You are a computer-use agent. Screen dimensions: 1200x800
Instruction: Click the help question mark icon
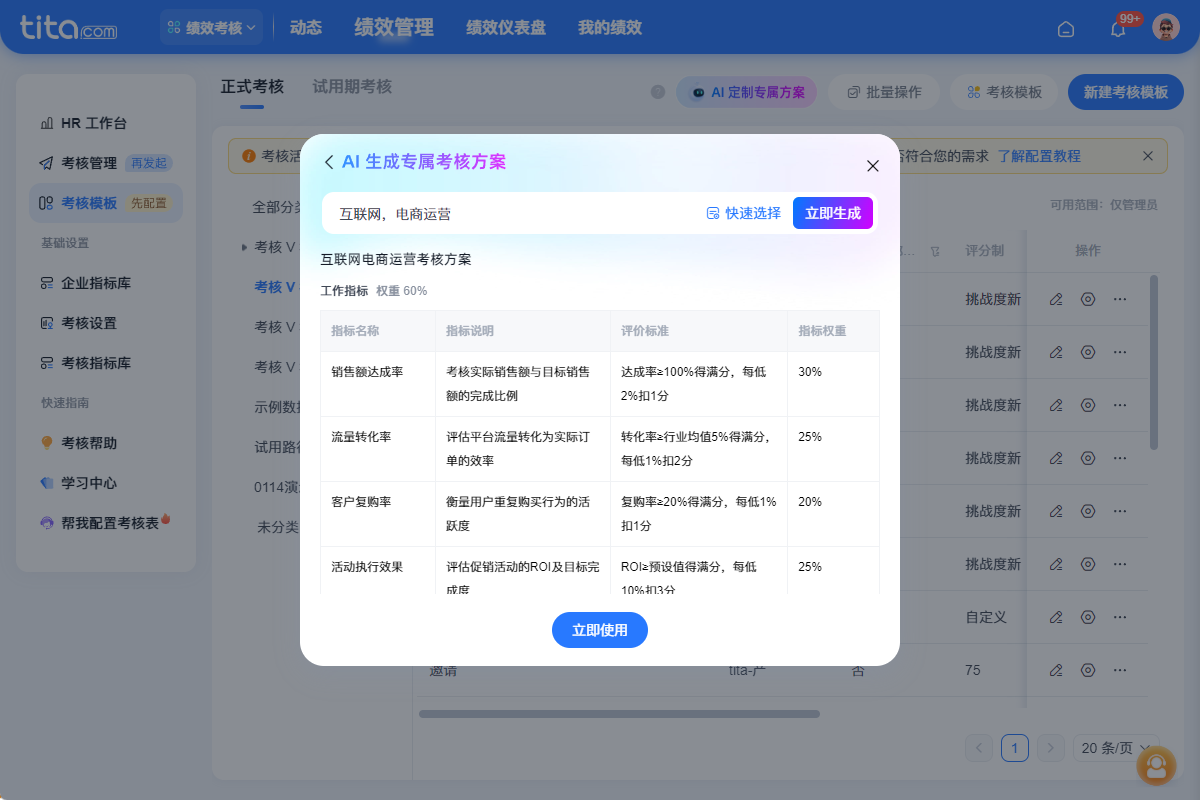click(658, 92)
